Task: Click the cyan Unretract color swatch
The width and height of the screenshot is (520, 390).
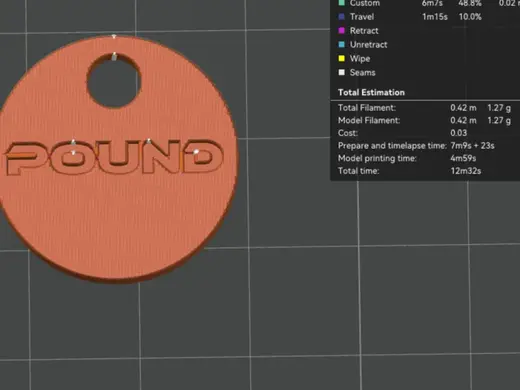Action: click(341, 44)
